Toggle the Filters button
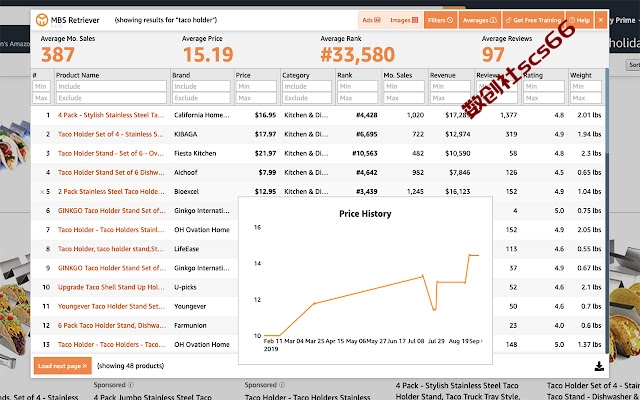 click(440, 20)
